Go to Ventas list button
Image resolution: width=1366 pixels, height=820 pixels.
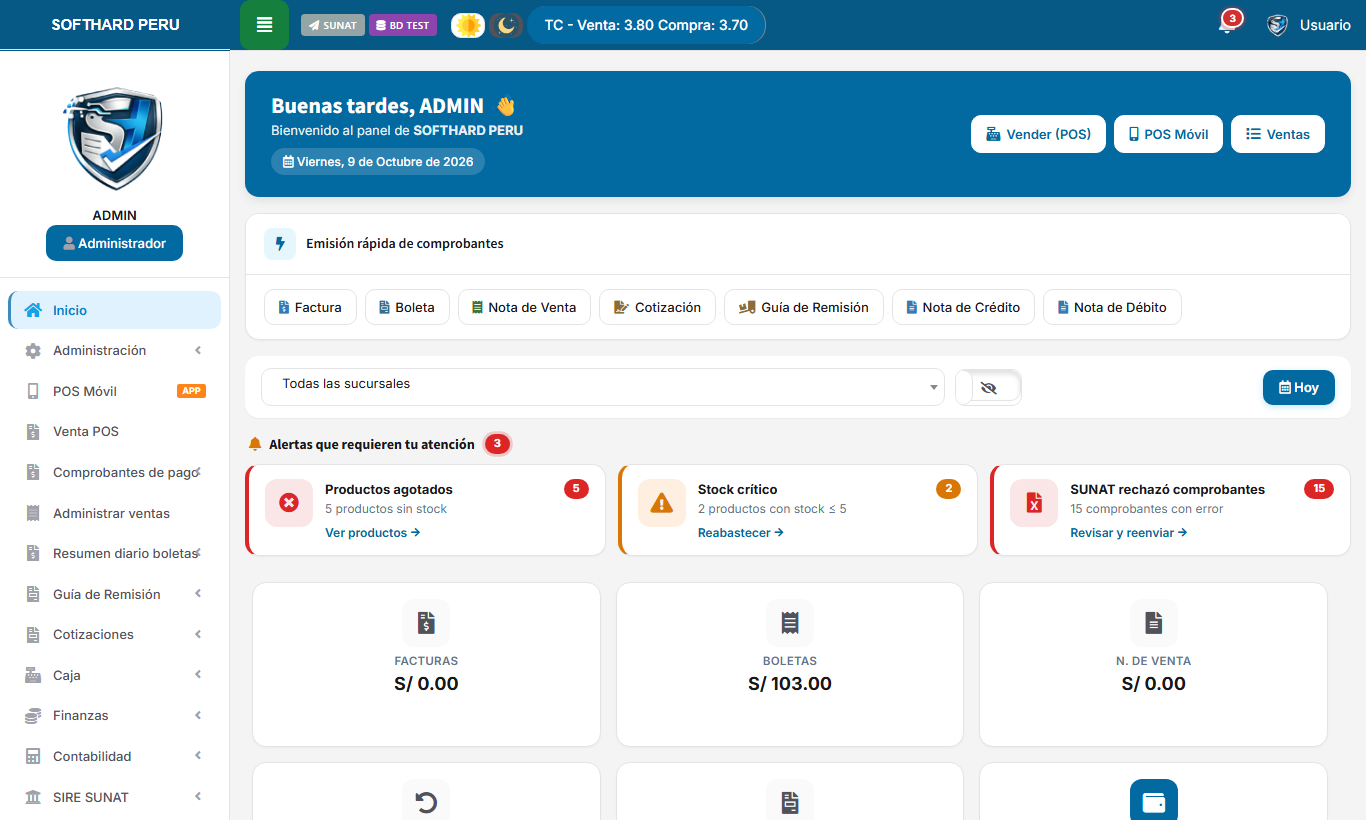[1278, 134]
